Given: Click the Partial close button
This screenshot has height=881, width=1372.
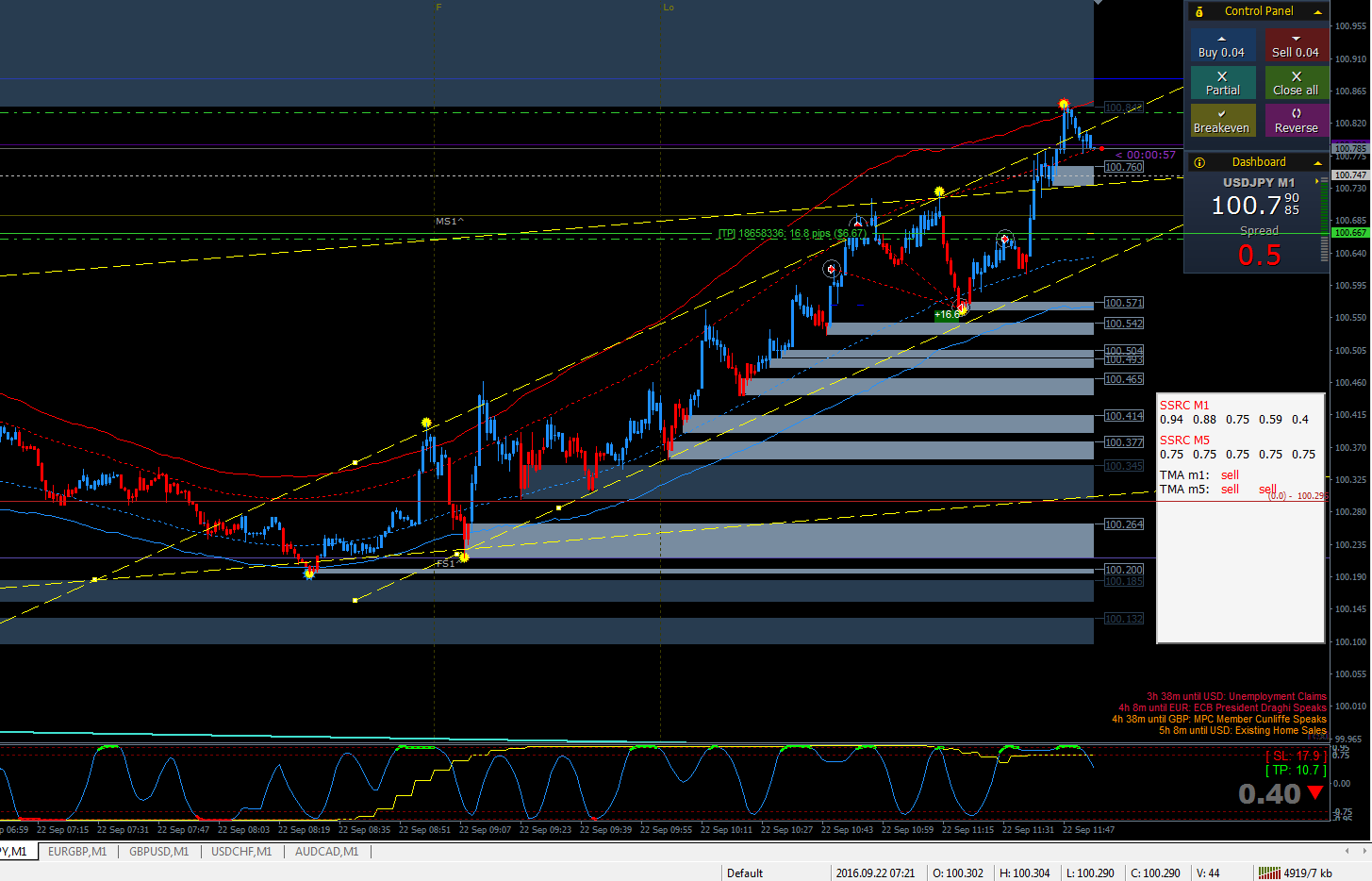Looking at the screenshot, I should pos(1222,82).
